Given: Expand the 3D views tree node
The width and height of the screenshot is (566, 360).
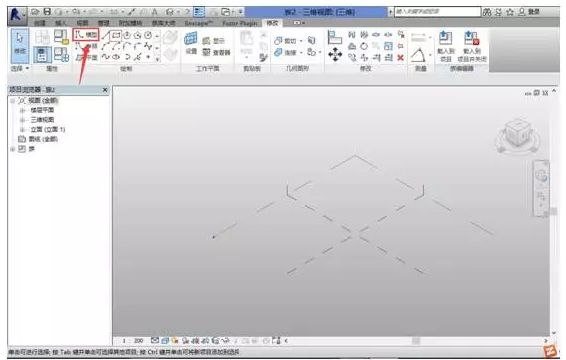Looking at the screenshot, I should [x=22, y=120].
